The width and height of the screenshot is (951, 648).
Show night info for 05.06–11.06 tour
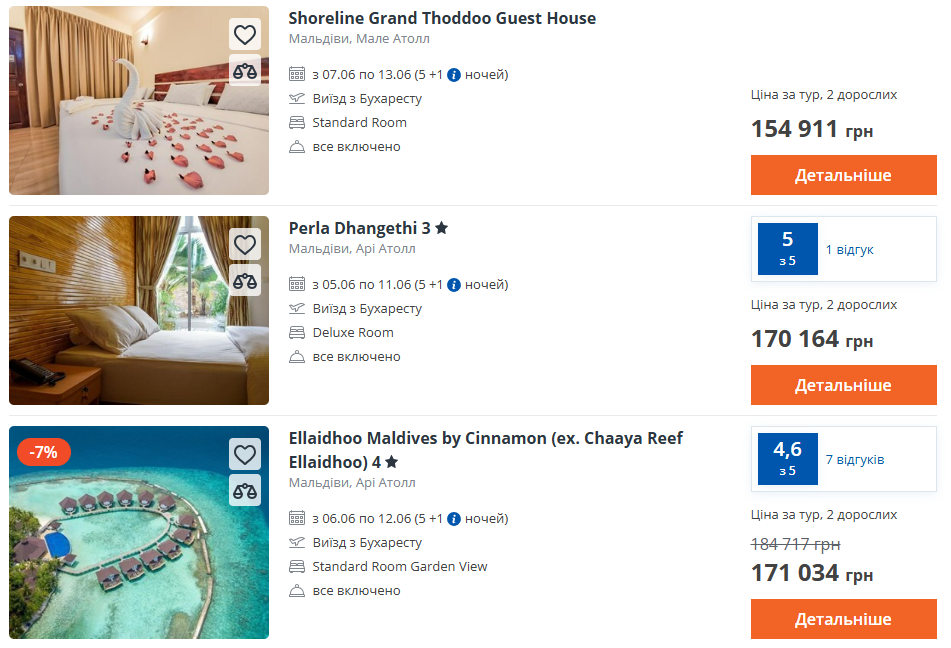(x=454, y=285)
